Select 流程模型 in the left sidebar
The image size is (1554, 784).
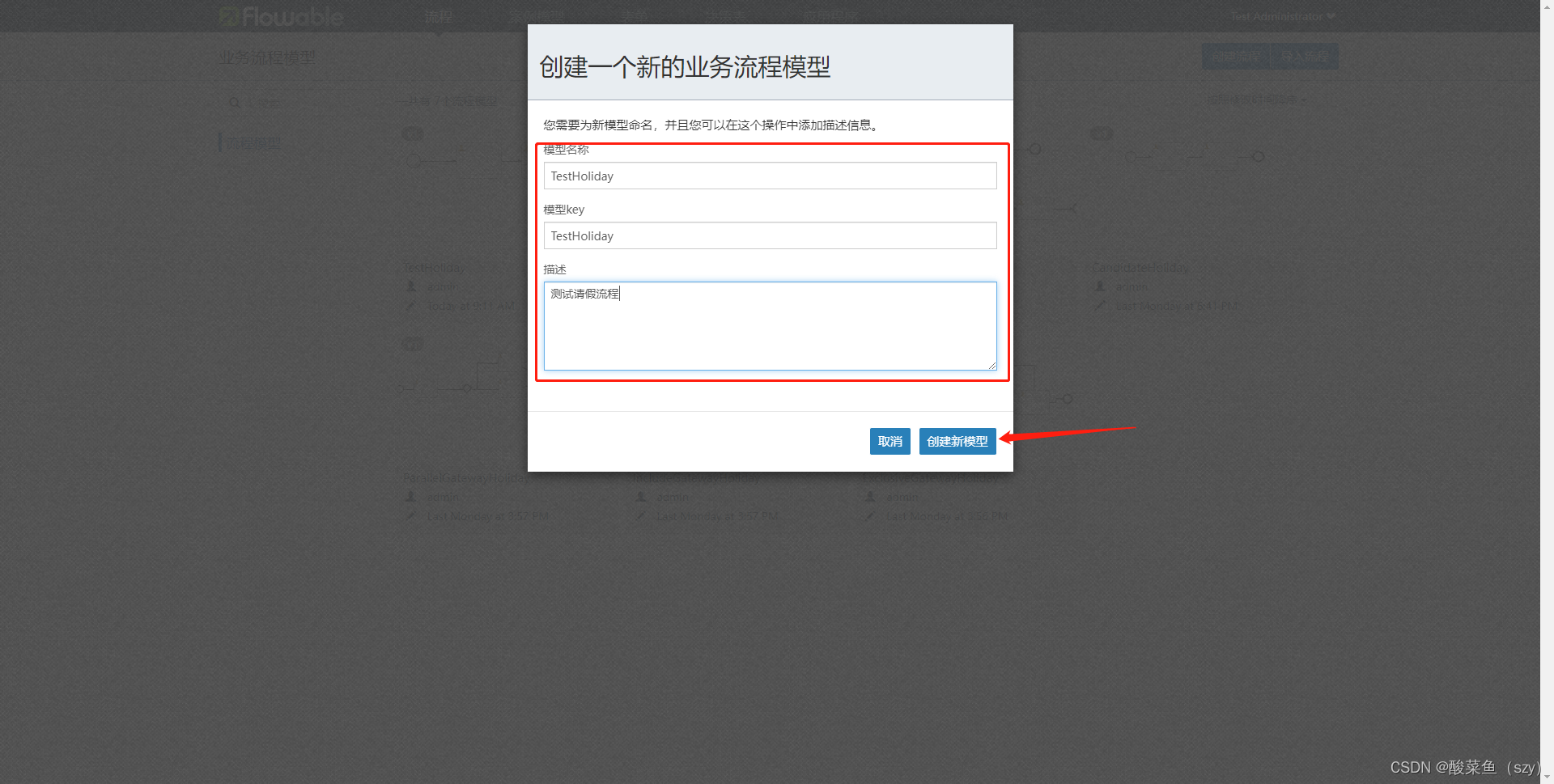253,143
